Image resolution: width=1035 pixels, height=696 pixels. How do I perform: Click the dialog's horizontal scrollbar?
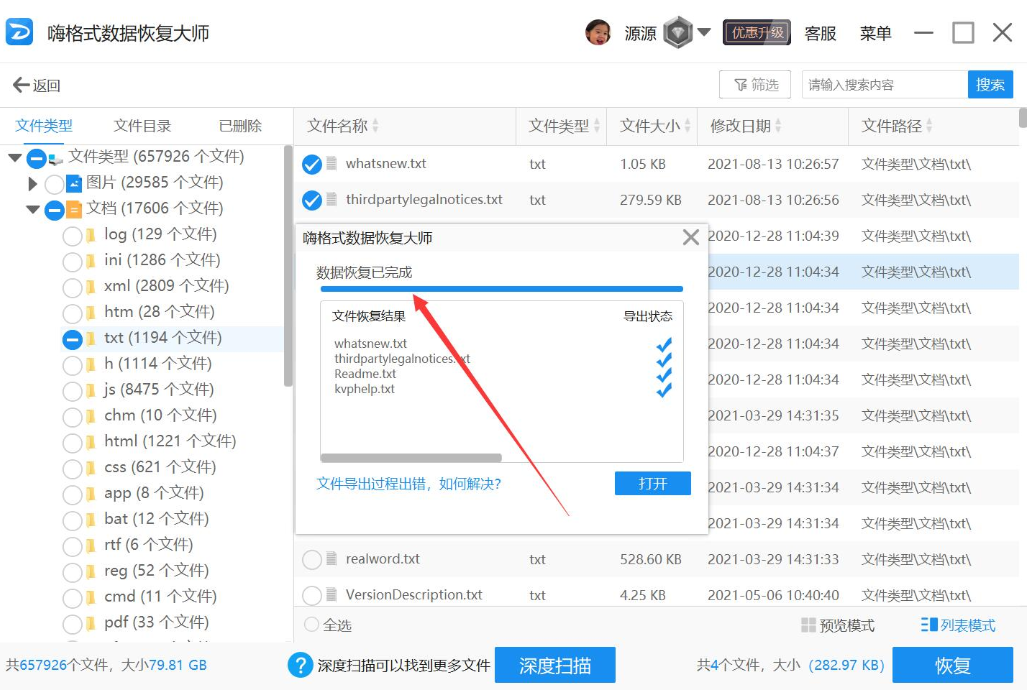tap(412, 459)
